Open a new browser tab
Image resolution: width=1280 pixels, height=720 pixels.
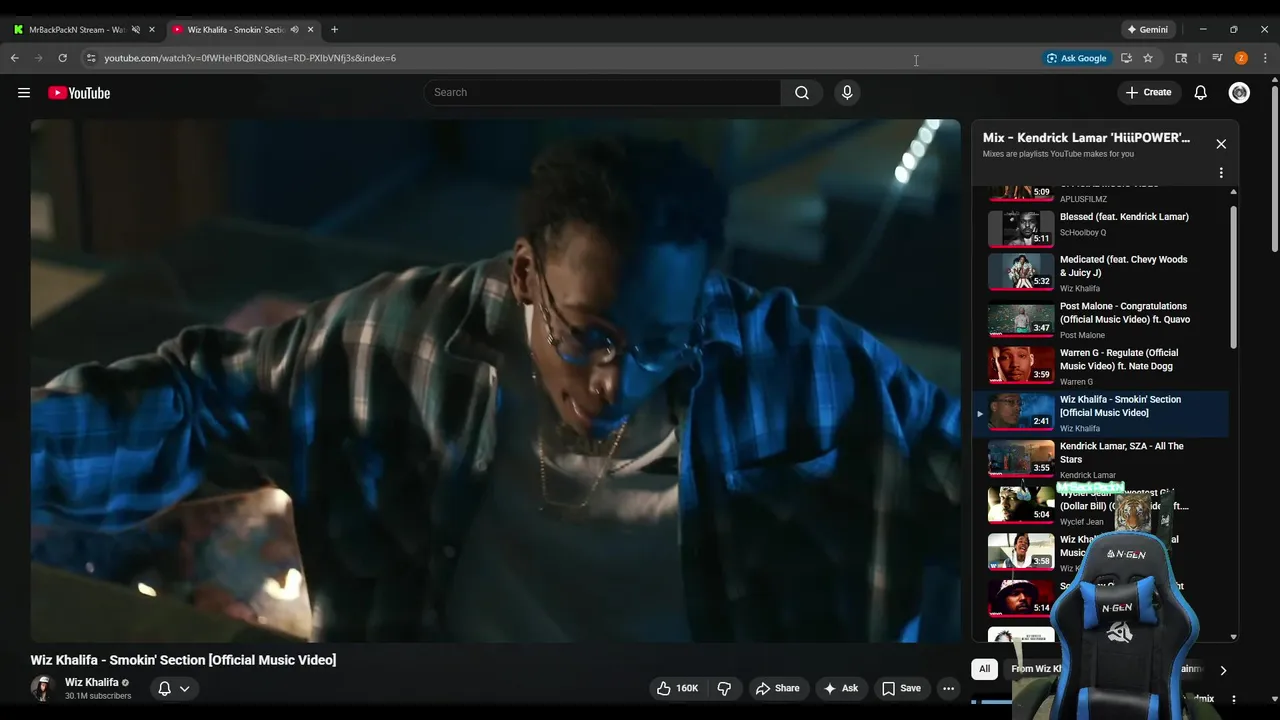click(334, 30)
